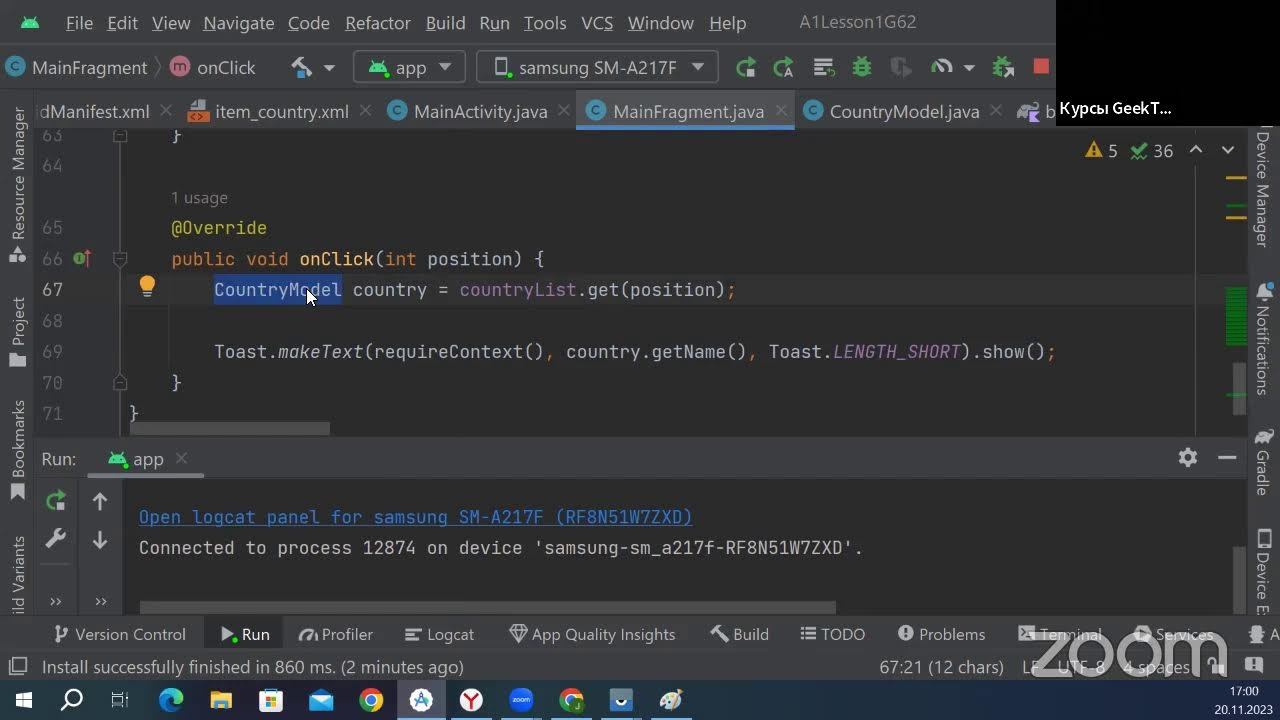Image resolution: width=1280 pixels, height=720 pixels.
Task: Open the Project side panel
Action: pyautogui.click(x=17, y=332)
